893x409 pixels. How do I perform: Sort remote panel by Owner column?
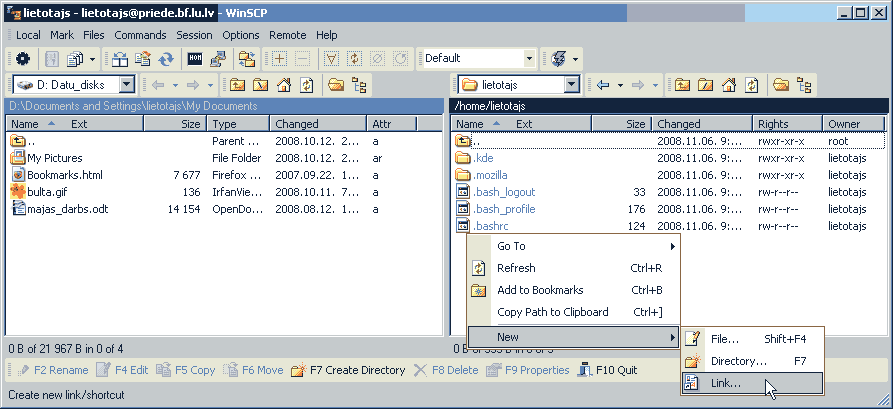853,124
